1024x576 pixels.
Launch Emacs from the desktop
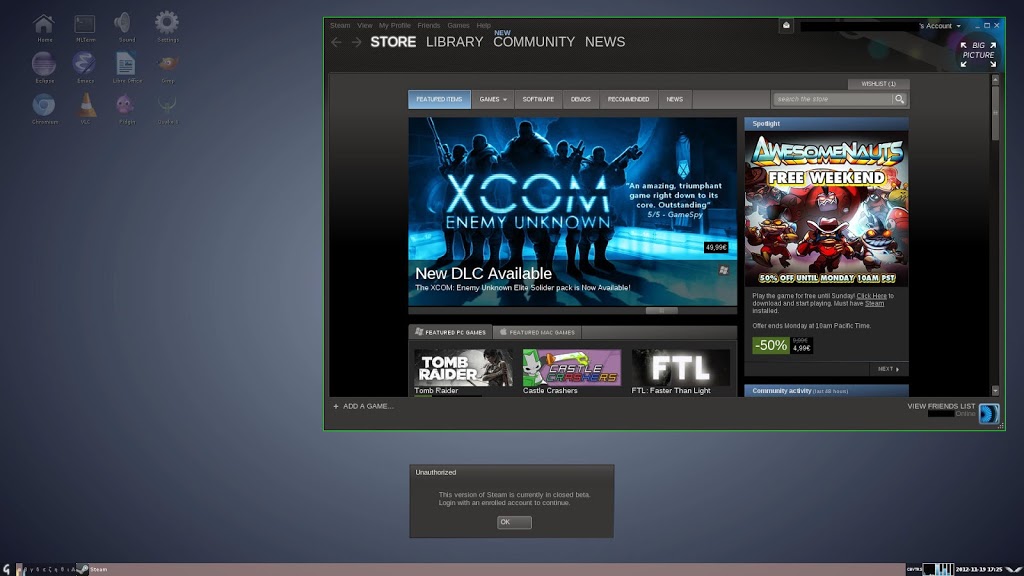pyautogui.click(x=85, y=68)
